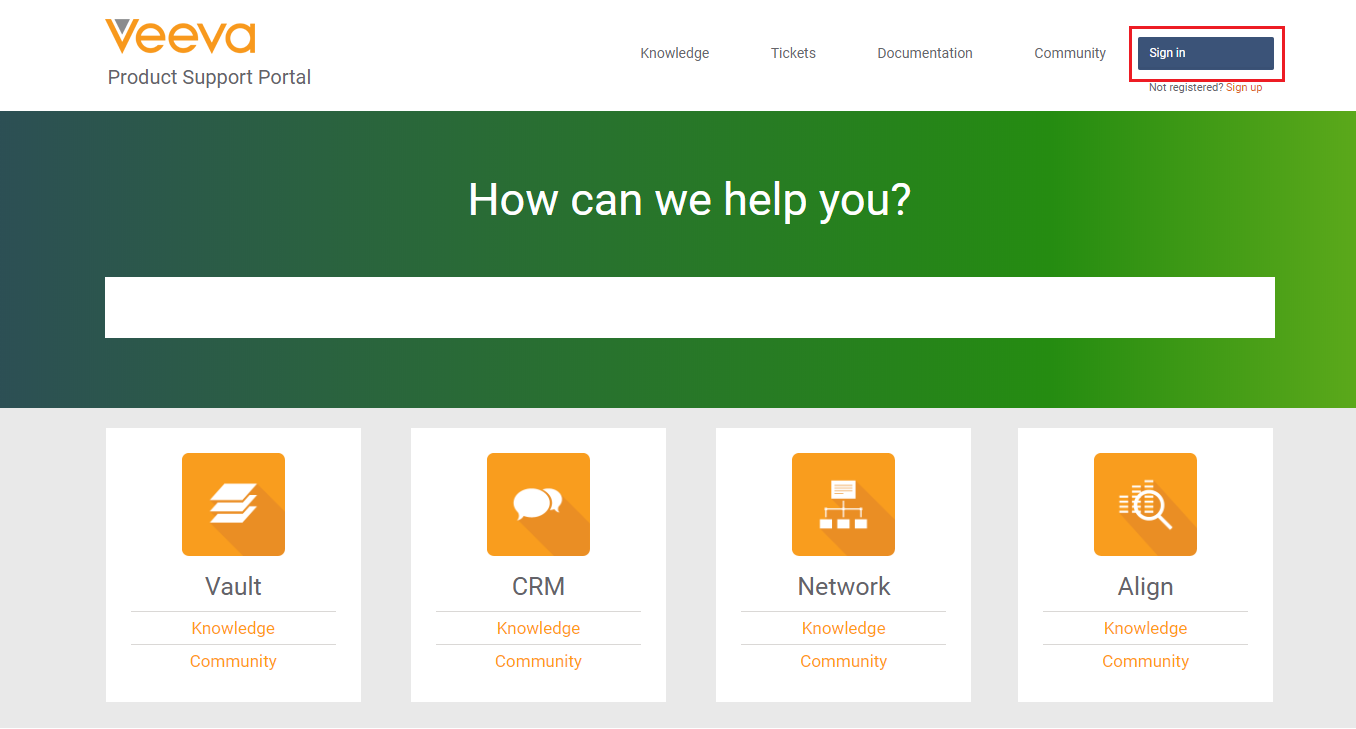Click the Align magnifier icon
The image size is (1356, 729).
pyautogui.click(x=1145, y=504)
